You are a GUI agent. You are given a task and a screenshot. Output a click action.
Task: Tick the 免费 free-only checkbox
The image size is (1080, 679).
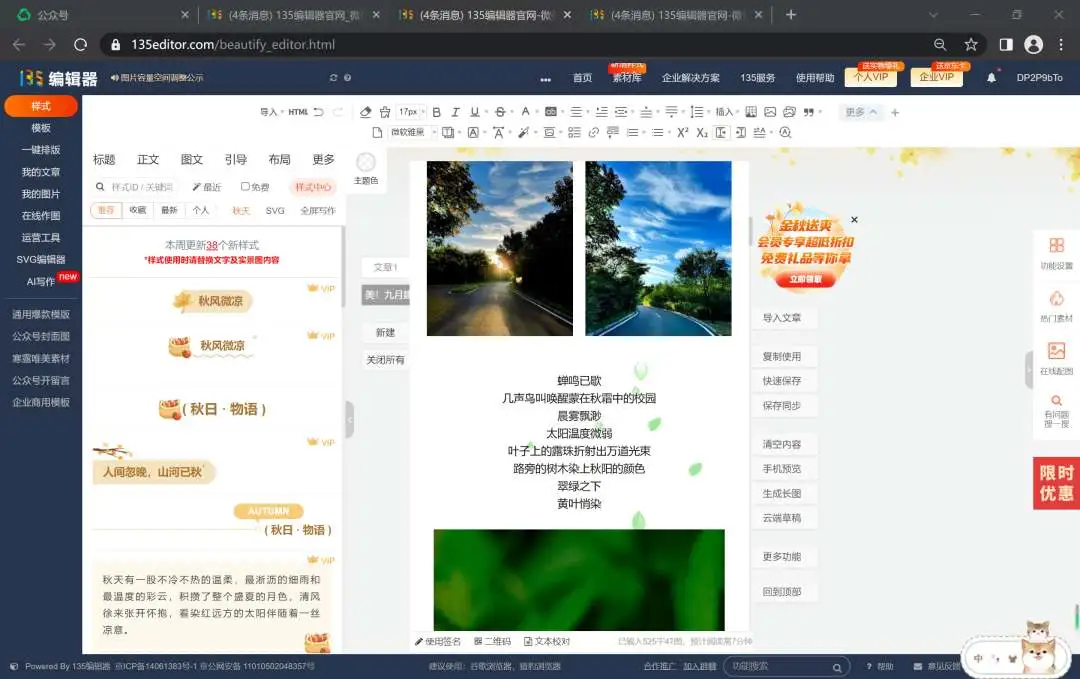[245, 187]
